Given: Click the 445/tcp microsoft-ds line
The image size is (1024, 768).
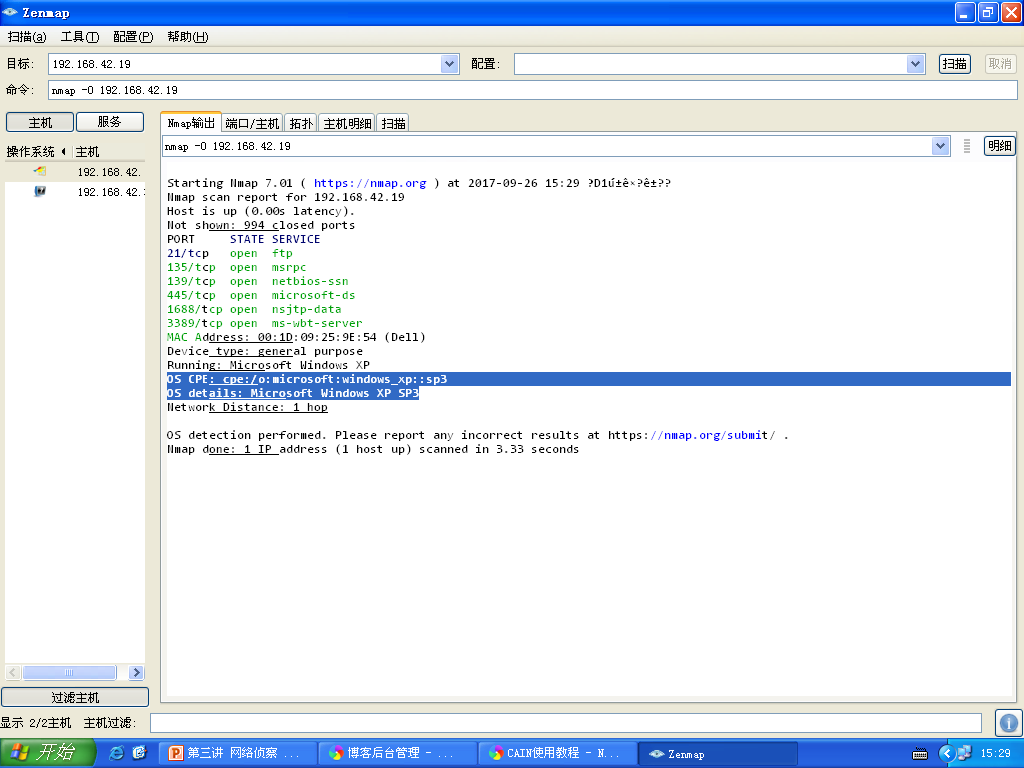Looking at the screenshot, I should [x=261, y=295].
